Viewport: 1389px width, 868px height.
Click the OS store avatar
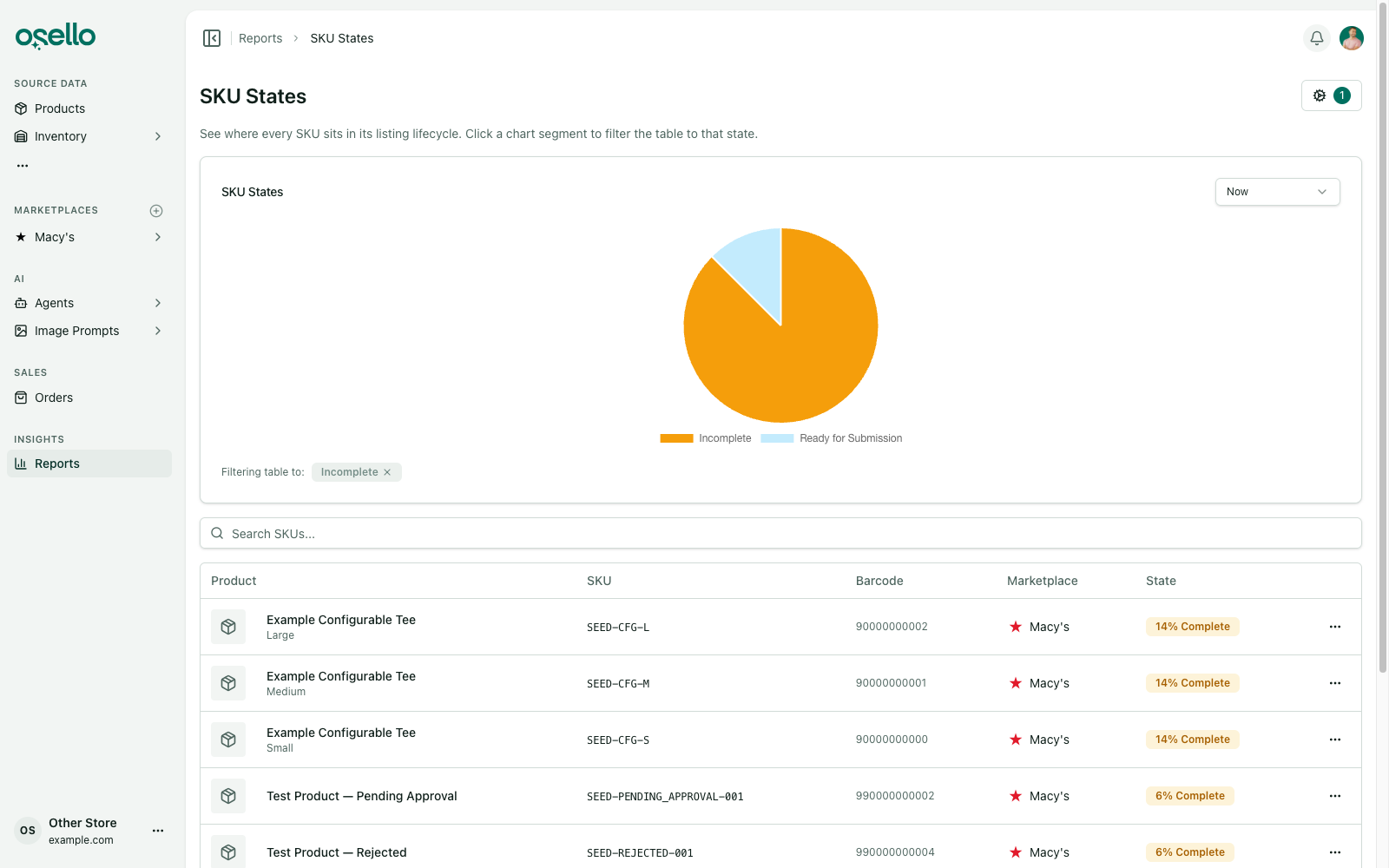pos(28,831)
